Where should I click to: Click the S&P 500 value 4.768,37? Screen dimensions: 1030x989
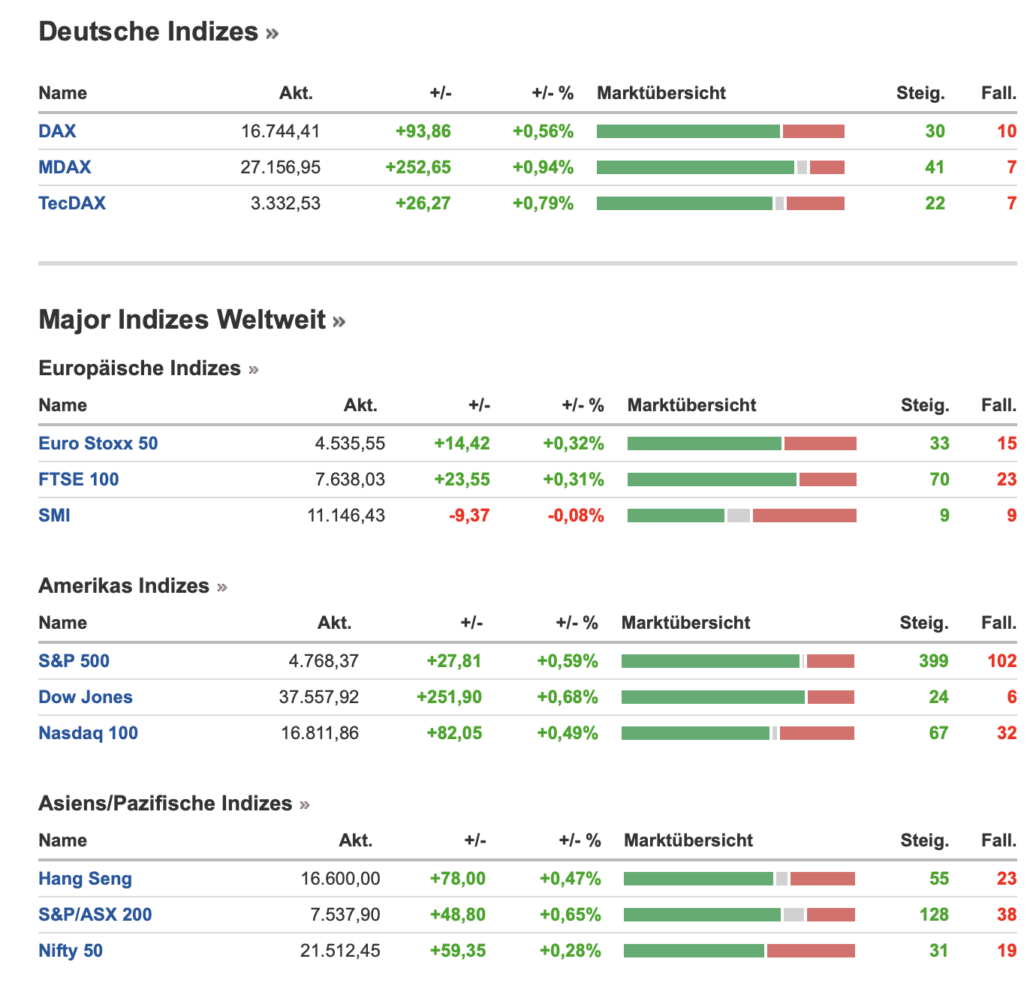(324, 661)
